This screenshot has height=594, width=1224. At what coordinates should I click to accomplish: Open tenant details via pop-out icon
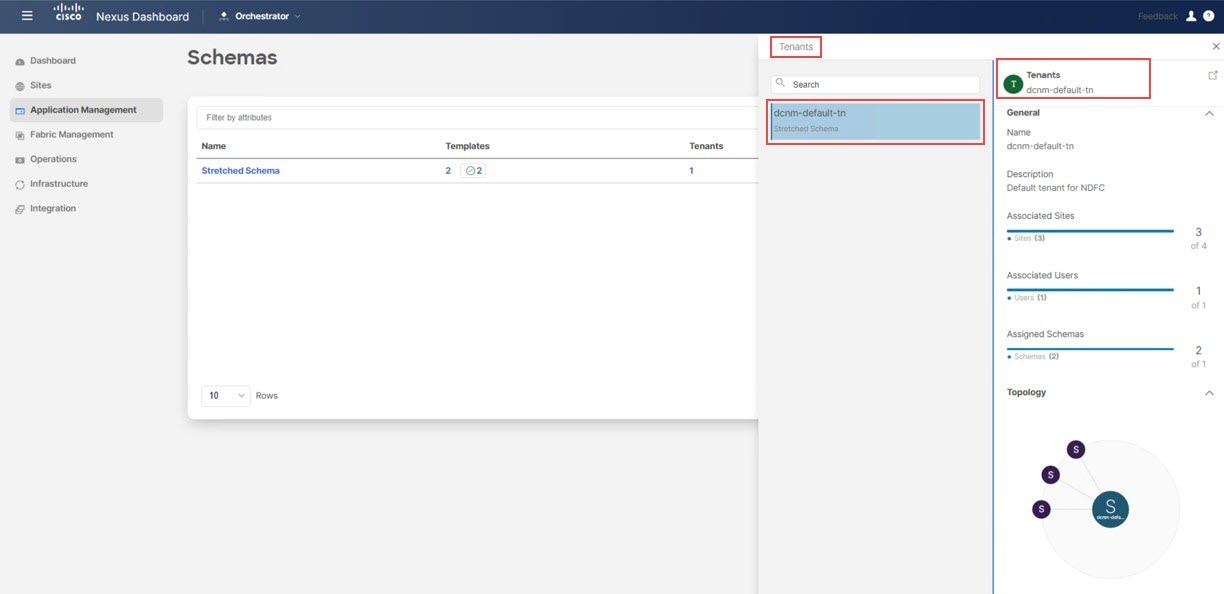tap(1213, 75)
